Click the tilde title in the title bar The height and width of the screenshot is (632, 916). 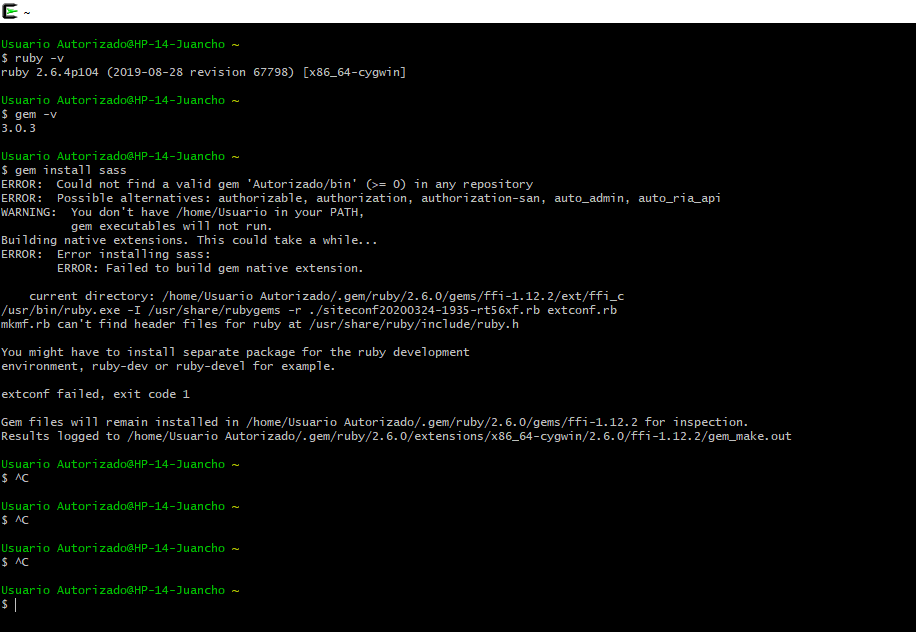[28, 10]
